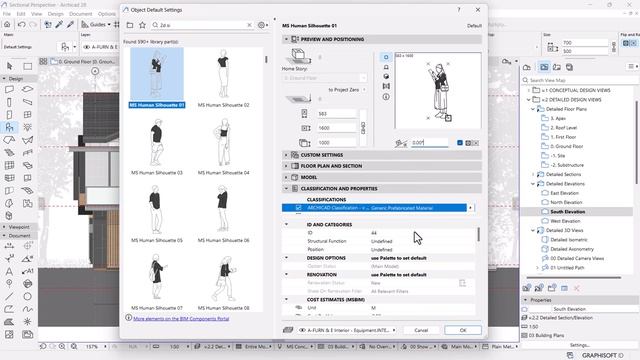This screenshot has height=360, width=640.
Task: Select the Marquee tool in the toolbox
Action: tap(27, 66)
